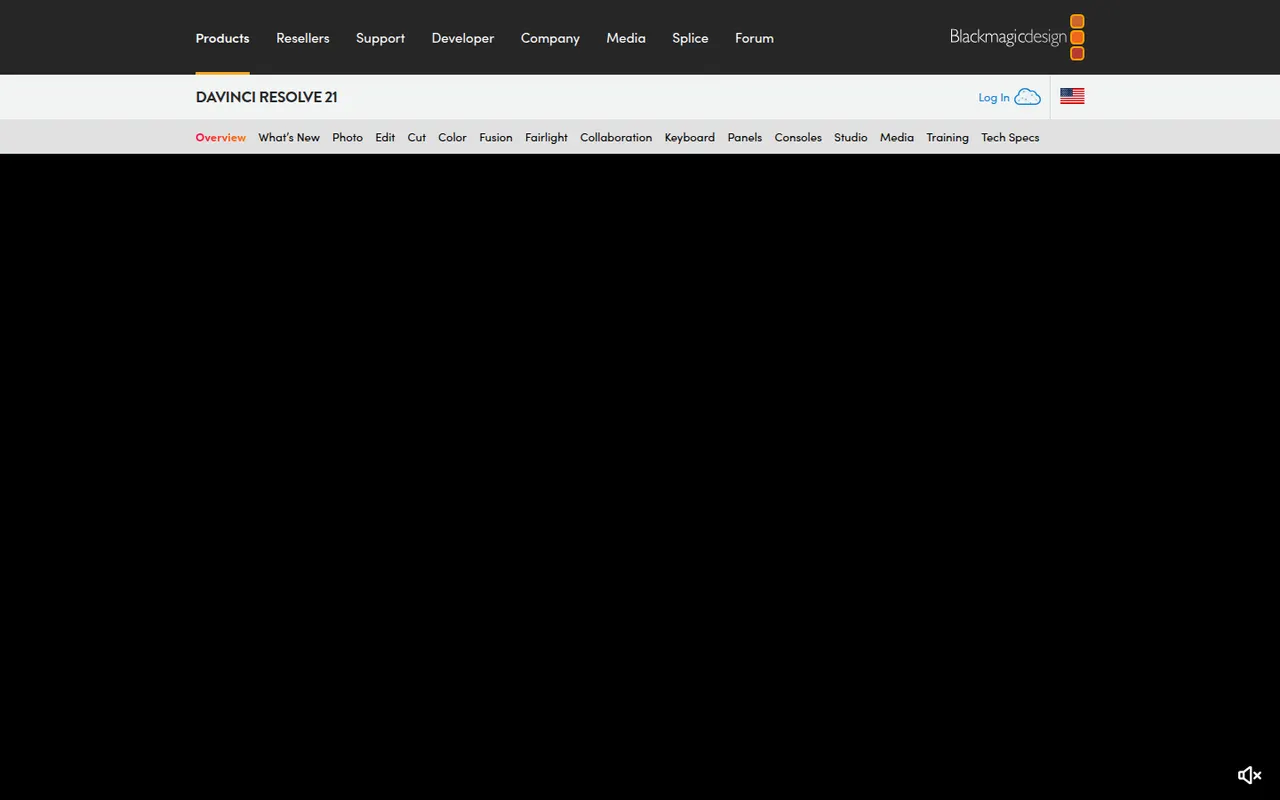
Task: Open the Forum link
Action: point(754,38)
